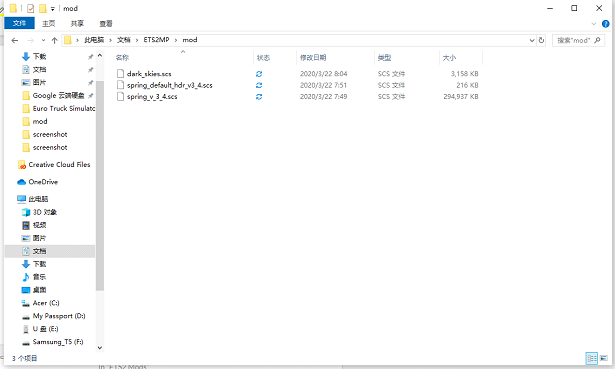
Task: Open 视频 under This PC
Action: tap(39, 225)
